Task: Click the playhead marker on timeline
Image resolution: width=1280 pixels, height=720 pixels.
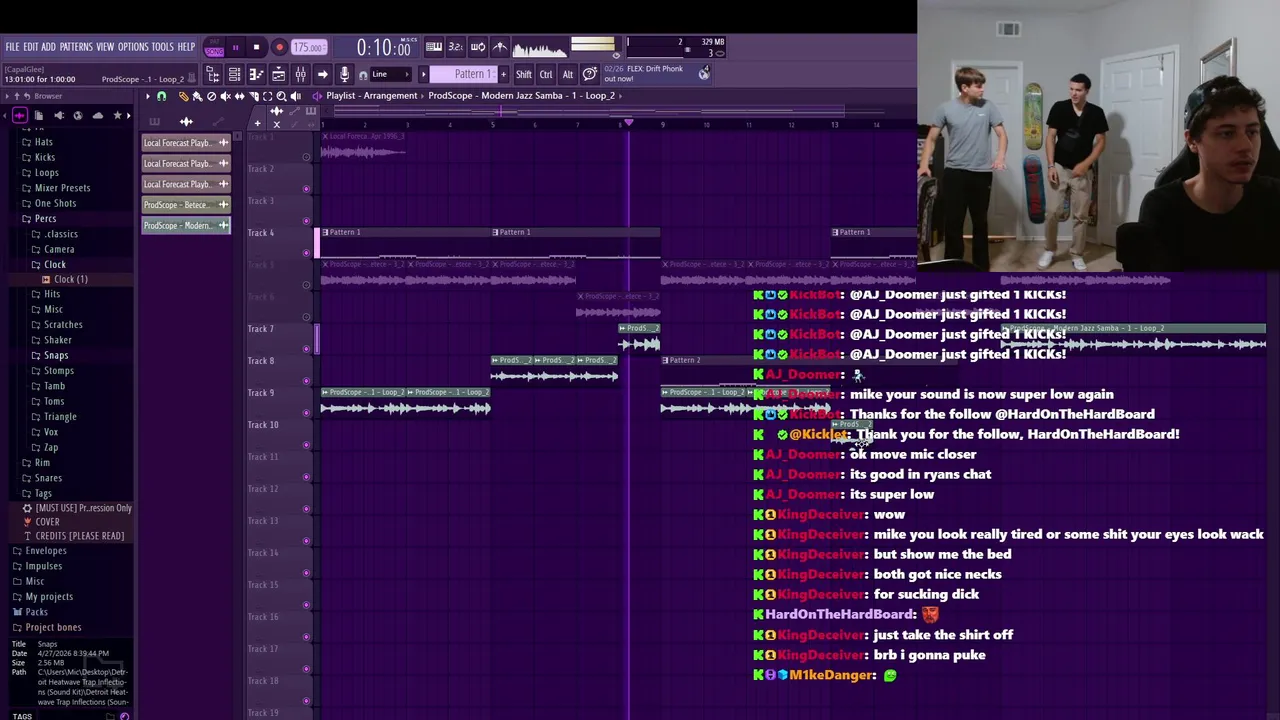Action: (x=628, y=123)
